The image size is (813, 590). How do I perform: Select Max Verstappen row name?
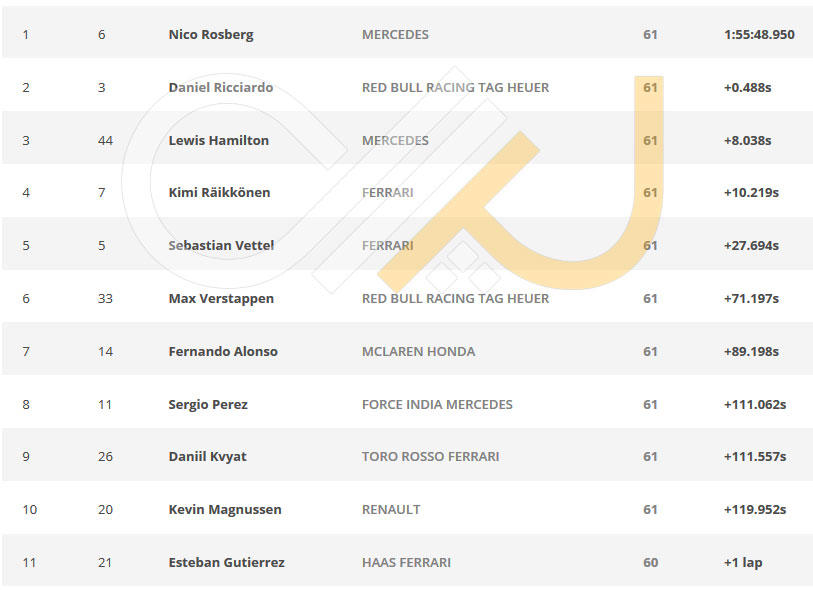click(221, 299)
